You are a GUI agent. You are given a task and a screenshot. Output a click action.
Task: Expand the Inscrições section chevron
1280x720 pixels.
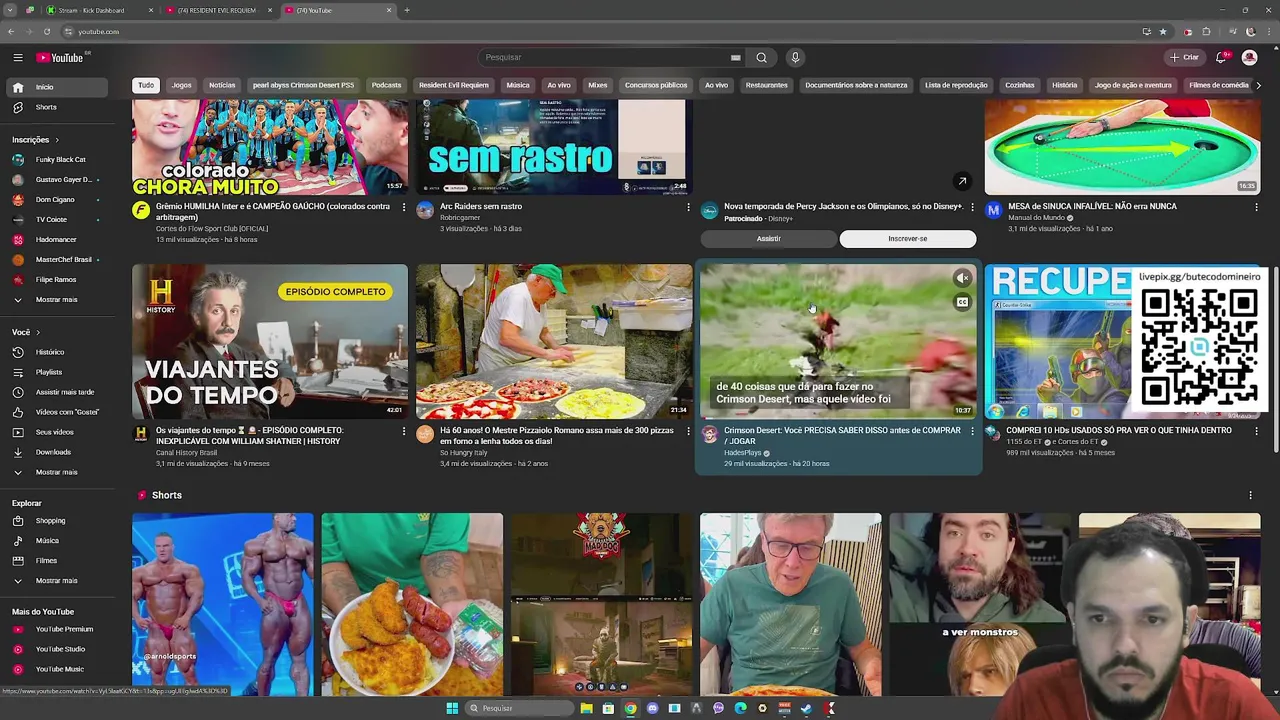pyautogui.click(x=57, y=140)
